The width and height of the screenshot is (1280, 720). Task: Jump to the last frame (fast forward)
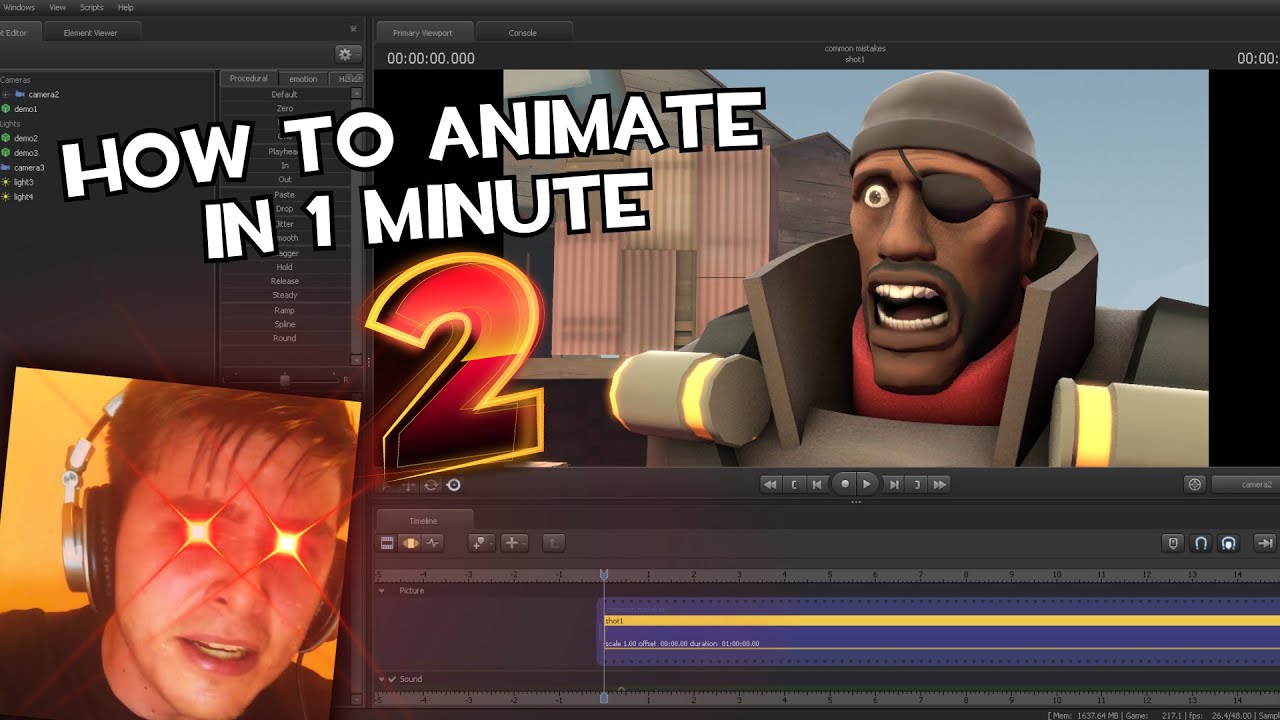[x=940, y=484]
